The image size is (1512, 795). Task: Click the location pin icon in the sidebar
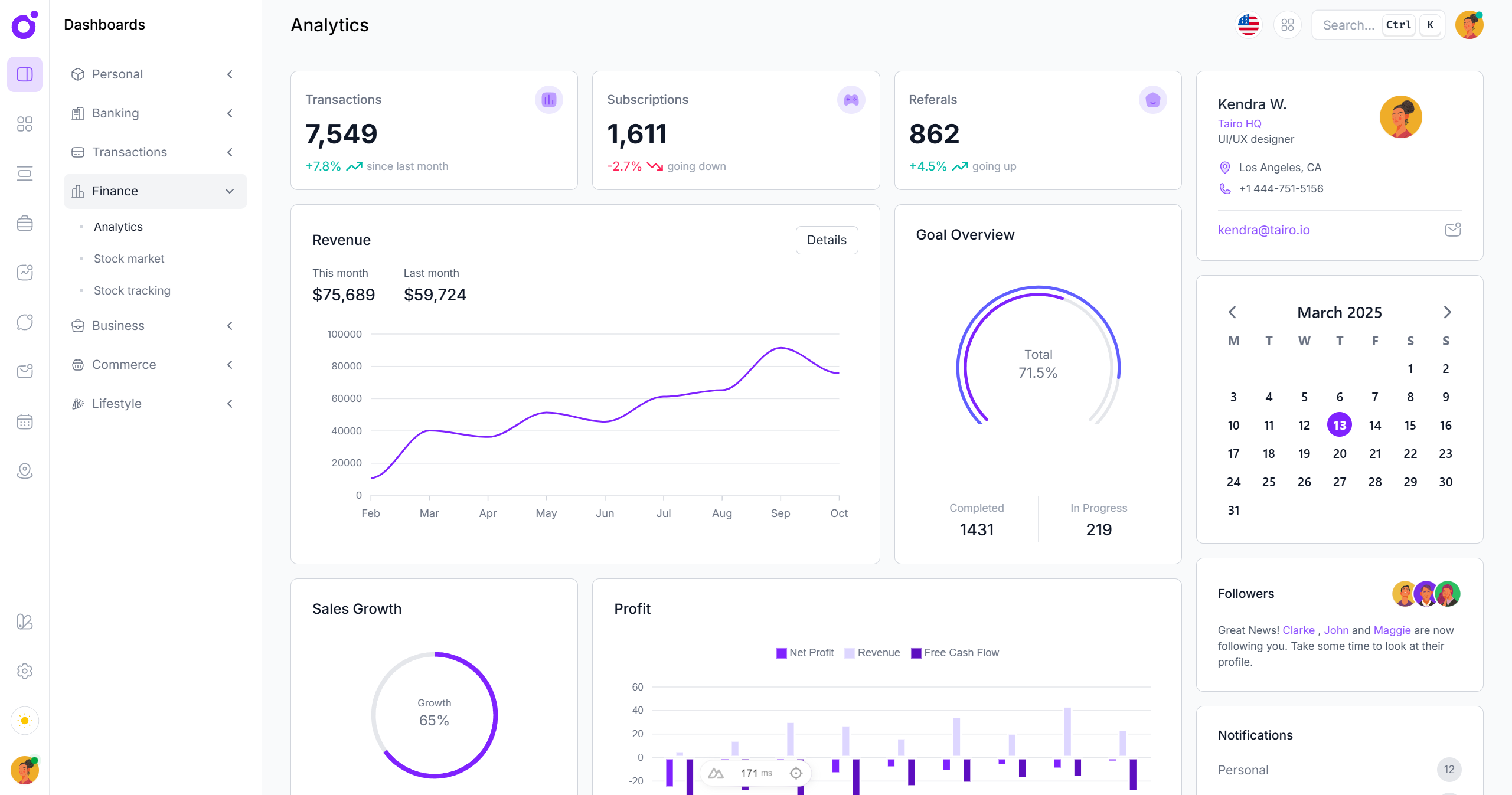point(24,470)
